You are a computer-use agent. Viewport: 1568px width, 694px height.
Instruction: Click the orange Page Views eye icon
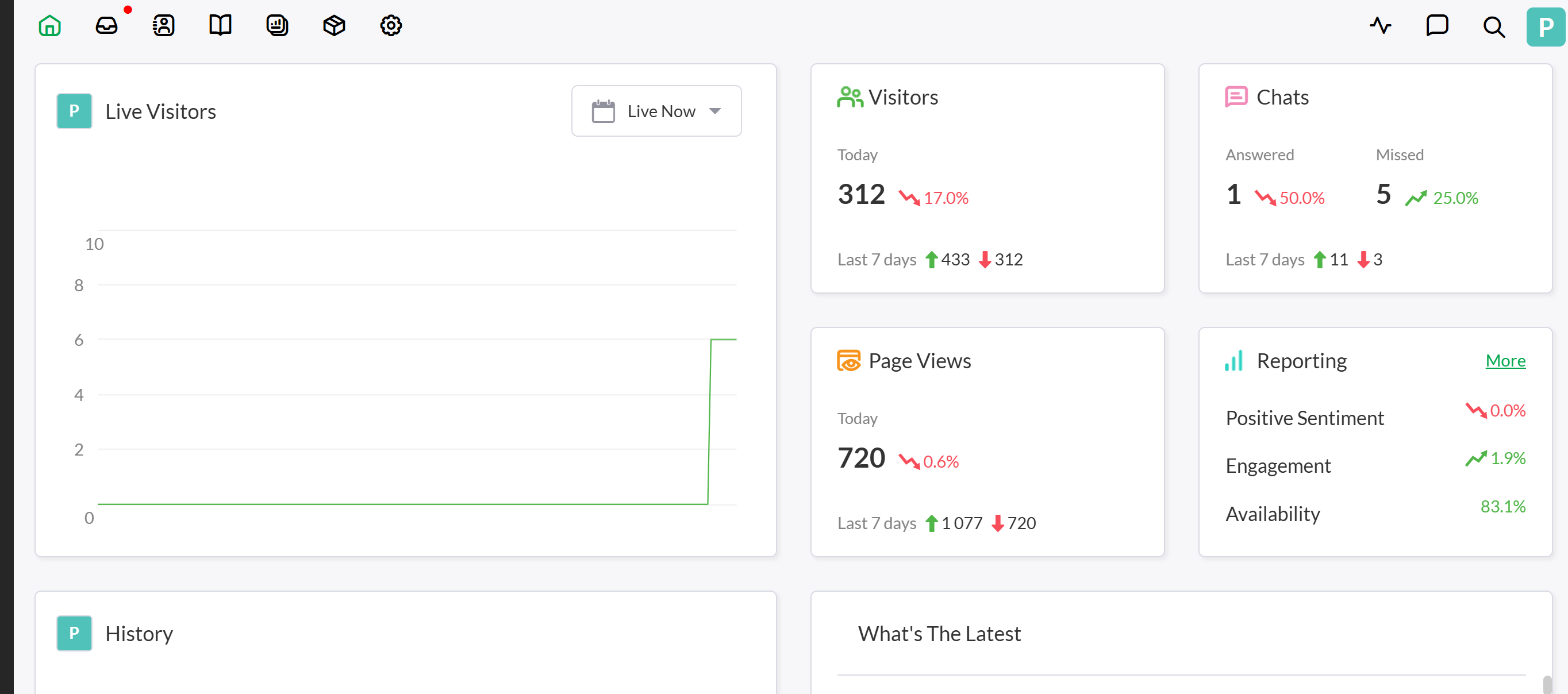(849, 361)
